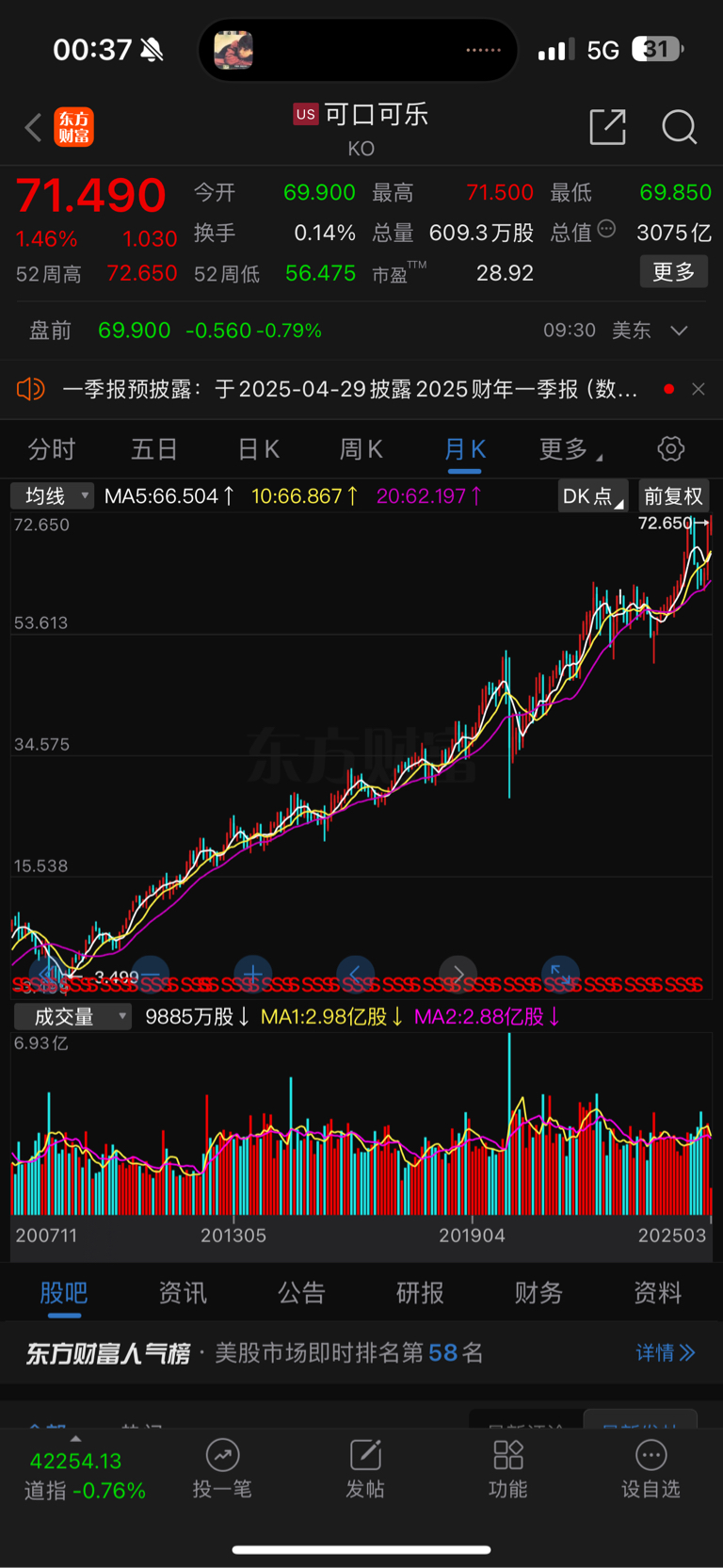Screen dimensions: 723x1568
Task: Open the 财务 financials tab
Action: [538, 1293]
